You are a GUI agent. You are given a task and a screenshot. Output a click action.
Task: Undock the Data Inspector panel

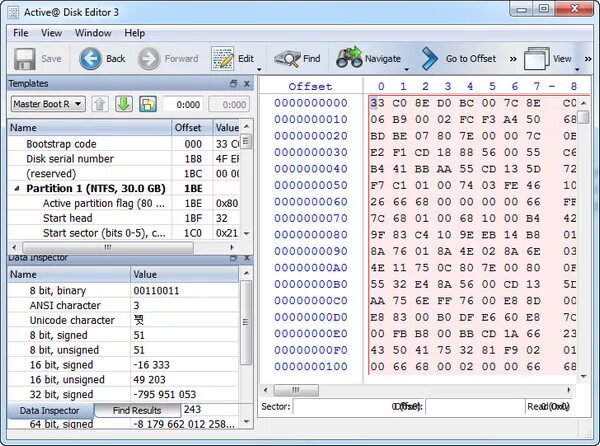pyautogui.click(x=233, y=258)
